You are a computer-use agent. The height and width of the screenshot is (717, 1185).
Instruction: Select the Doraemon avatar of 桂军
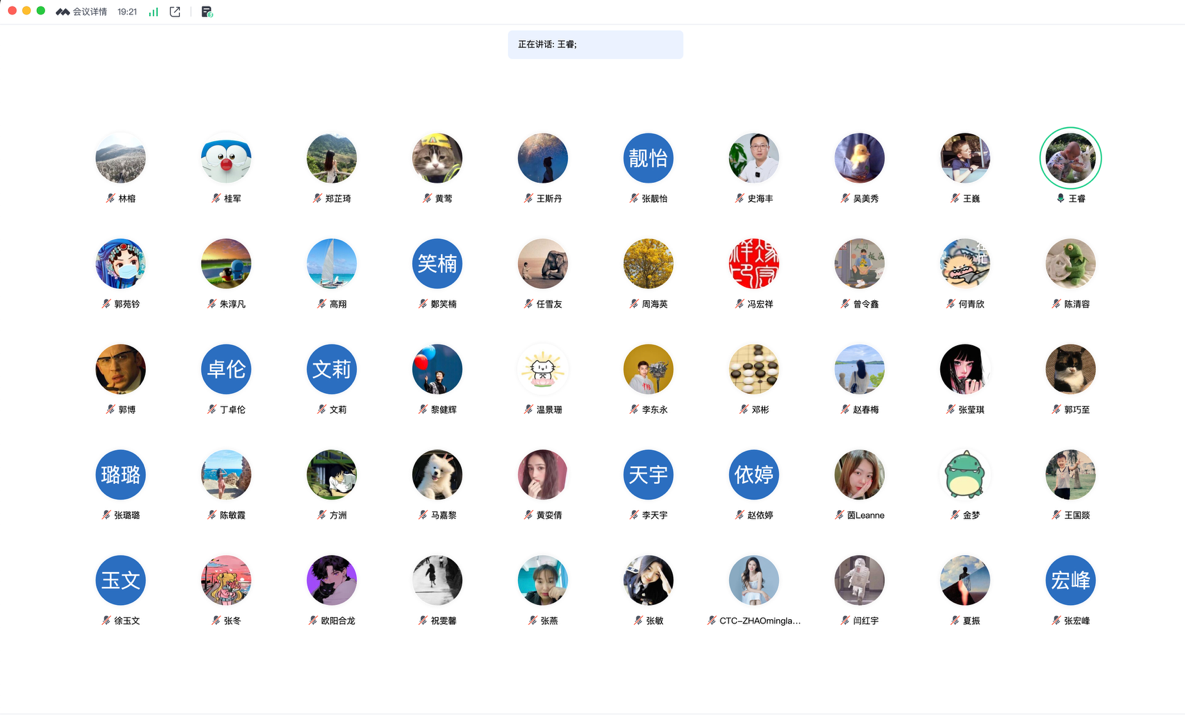[x=226, y=158]
